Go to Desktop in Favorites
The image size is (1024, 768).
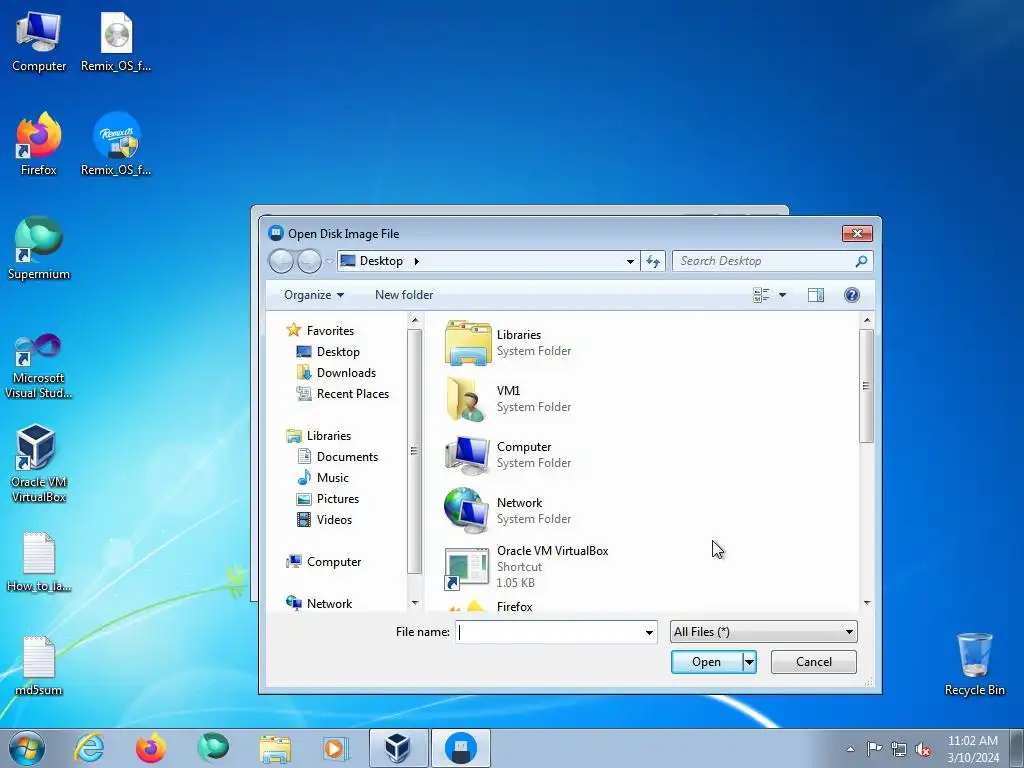328,351
